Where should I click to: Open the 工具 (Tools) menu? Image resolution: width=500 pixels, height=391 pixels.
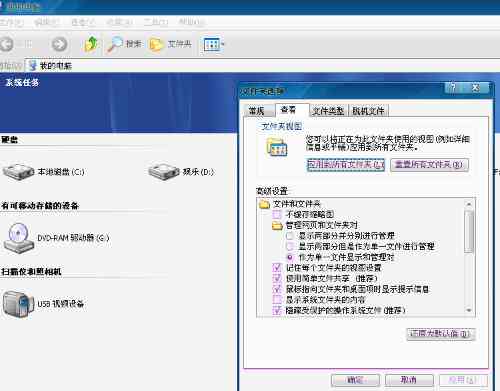pyautogui.click(x=156, y=23)
